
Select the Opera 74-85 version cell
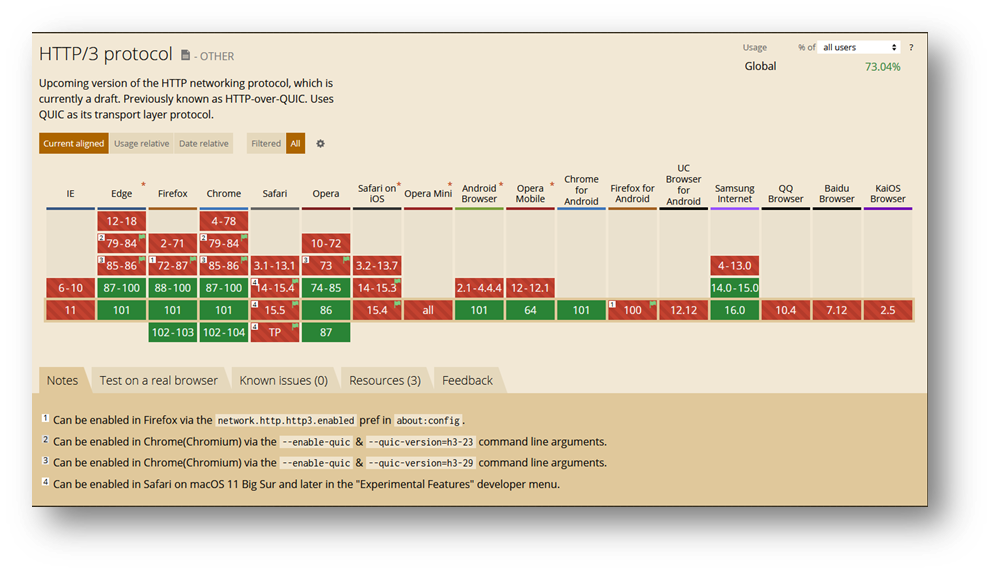(326, 288)
